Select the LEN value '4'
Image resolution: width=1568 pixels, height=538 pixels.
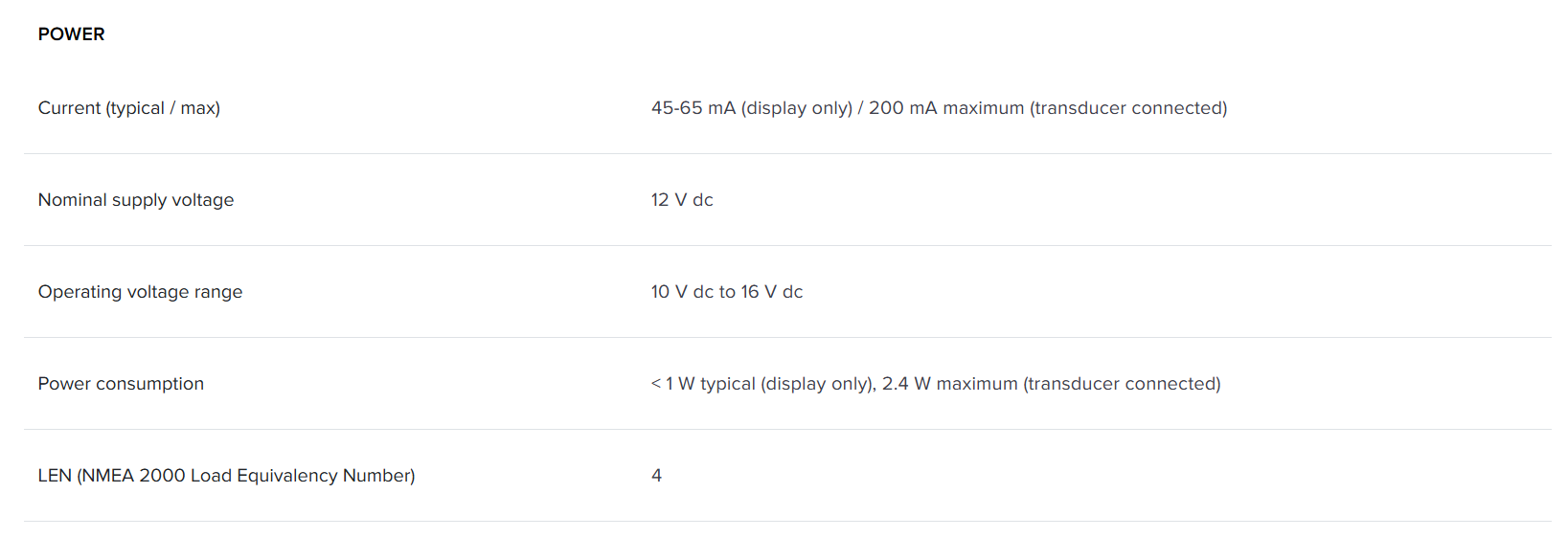coord(656,476)
